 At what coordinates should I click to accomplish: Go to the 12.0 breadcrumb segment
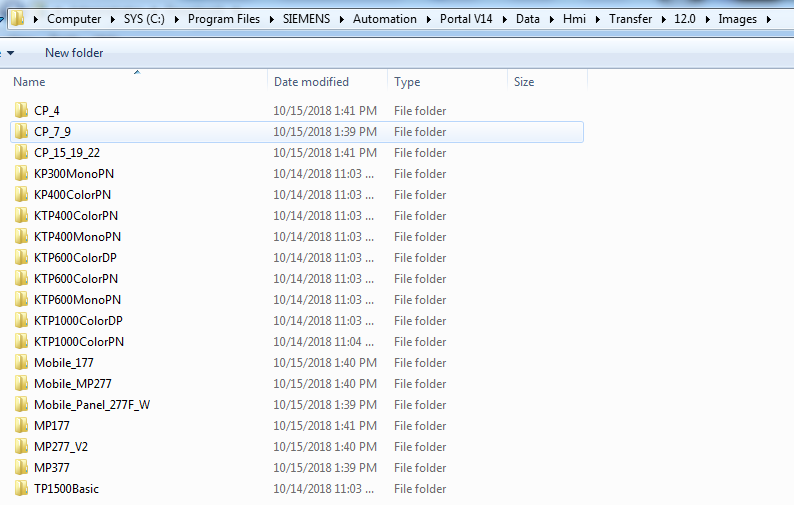pos(685,19)
